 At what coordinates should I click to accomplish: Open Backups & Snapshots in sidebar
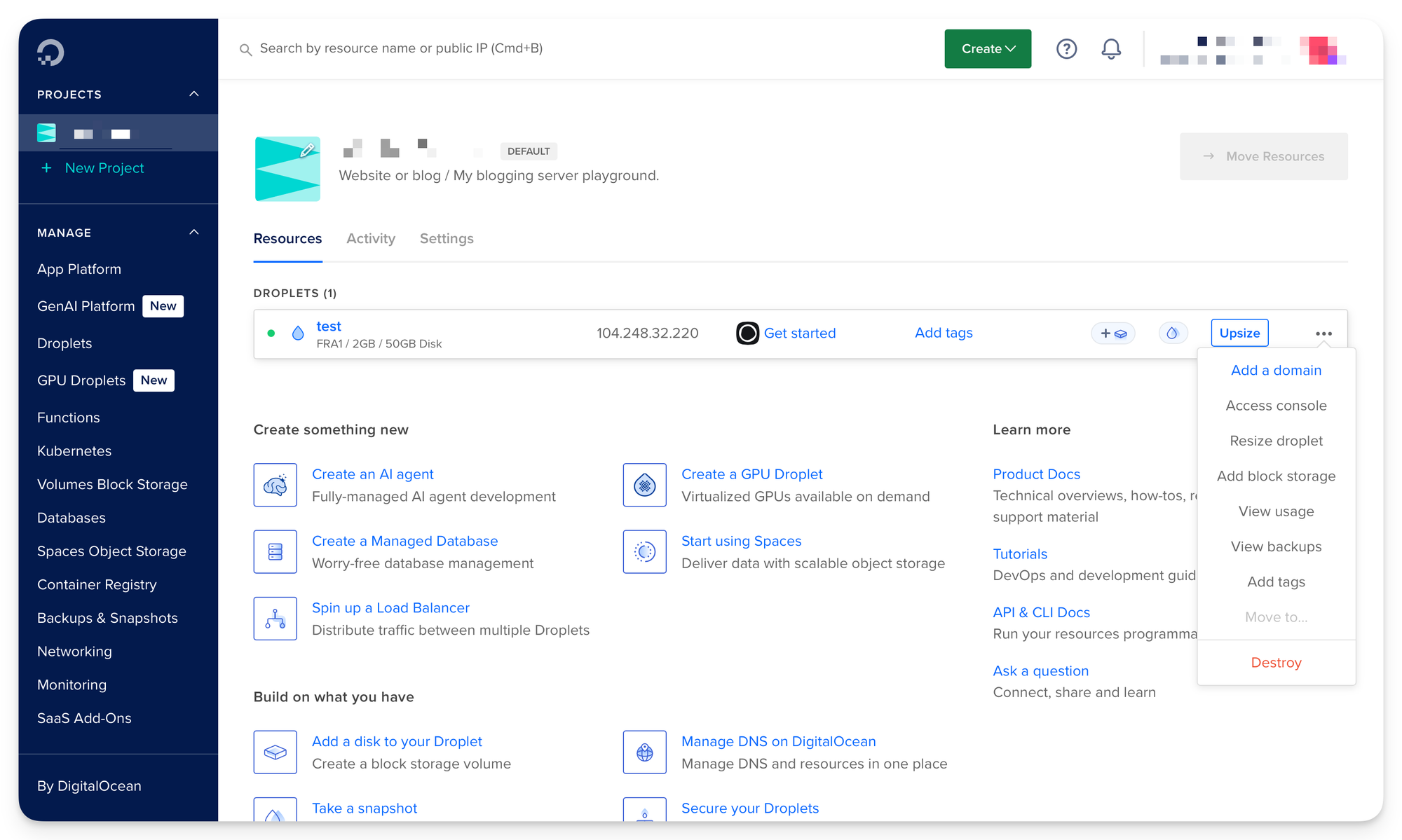(107, 618)
